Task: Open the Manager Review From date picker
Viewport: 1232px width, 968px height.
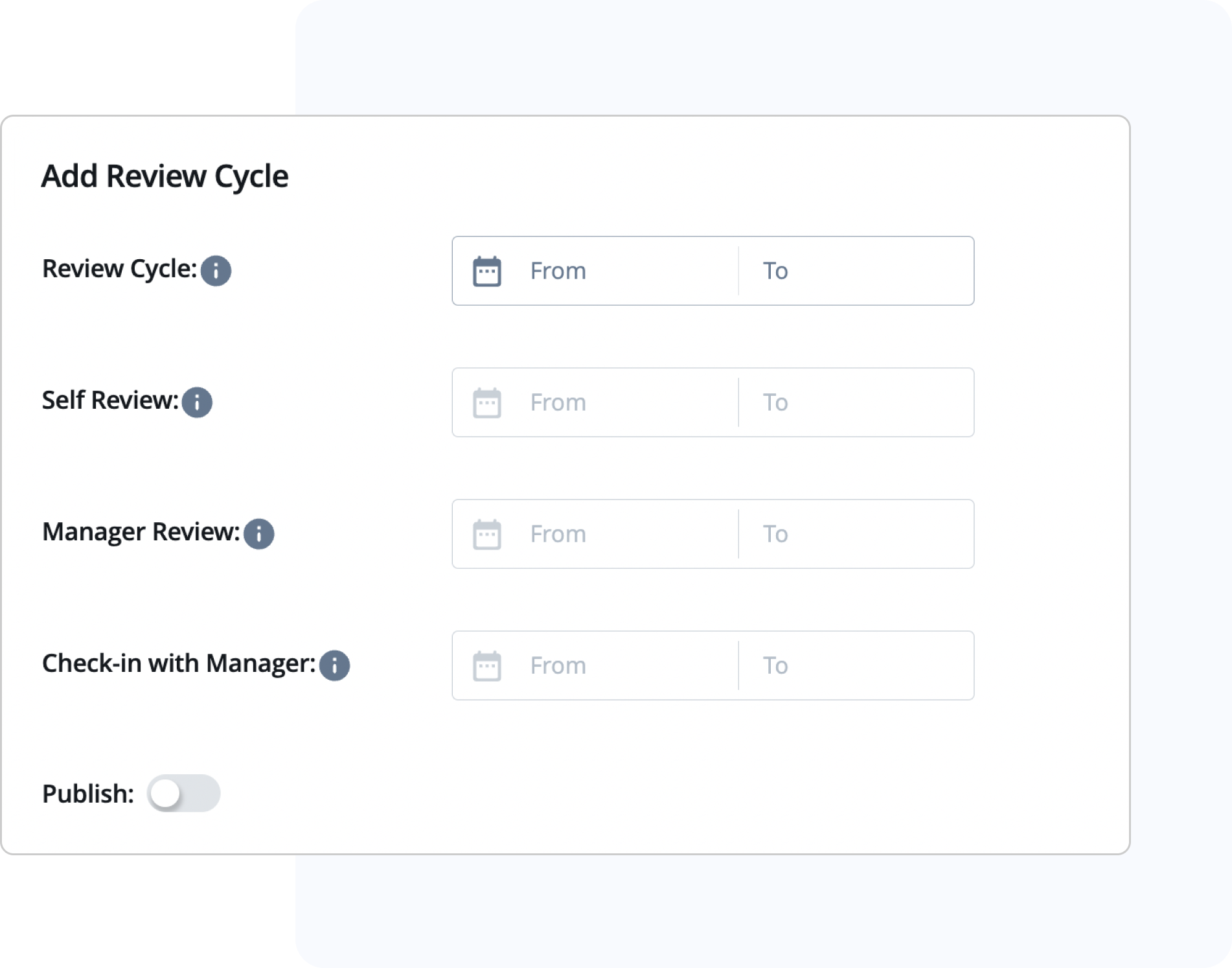Action: (583, 534)
